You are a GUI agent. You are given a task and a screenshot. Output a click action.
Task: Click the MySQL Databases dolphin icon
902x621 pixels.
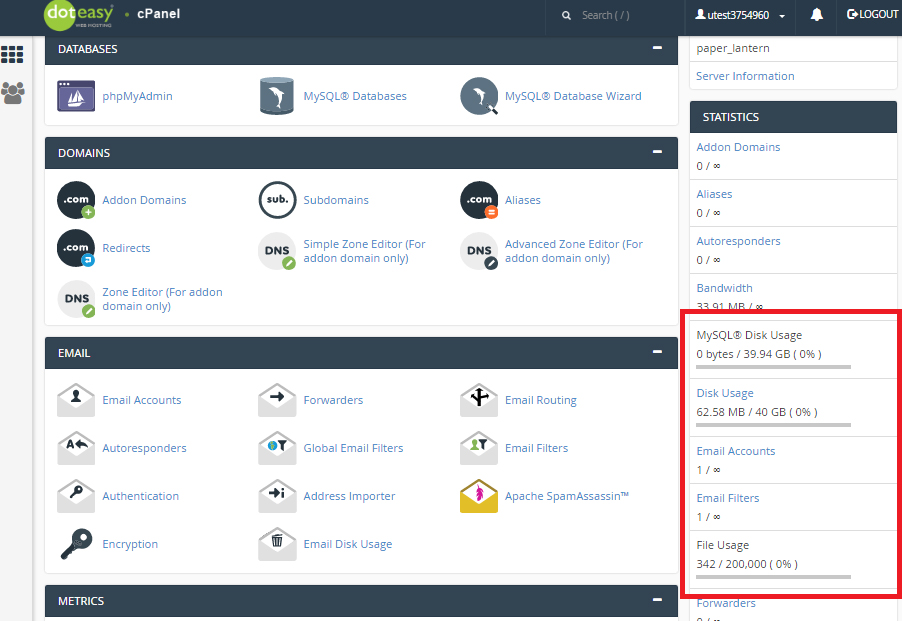(x=277, y=96)
